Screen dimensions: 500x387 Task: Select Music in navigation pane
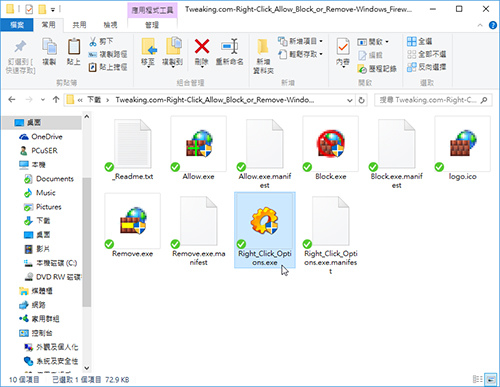coord(40,193)
